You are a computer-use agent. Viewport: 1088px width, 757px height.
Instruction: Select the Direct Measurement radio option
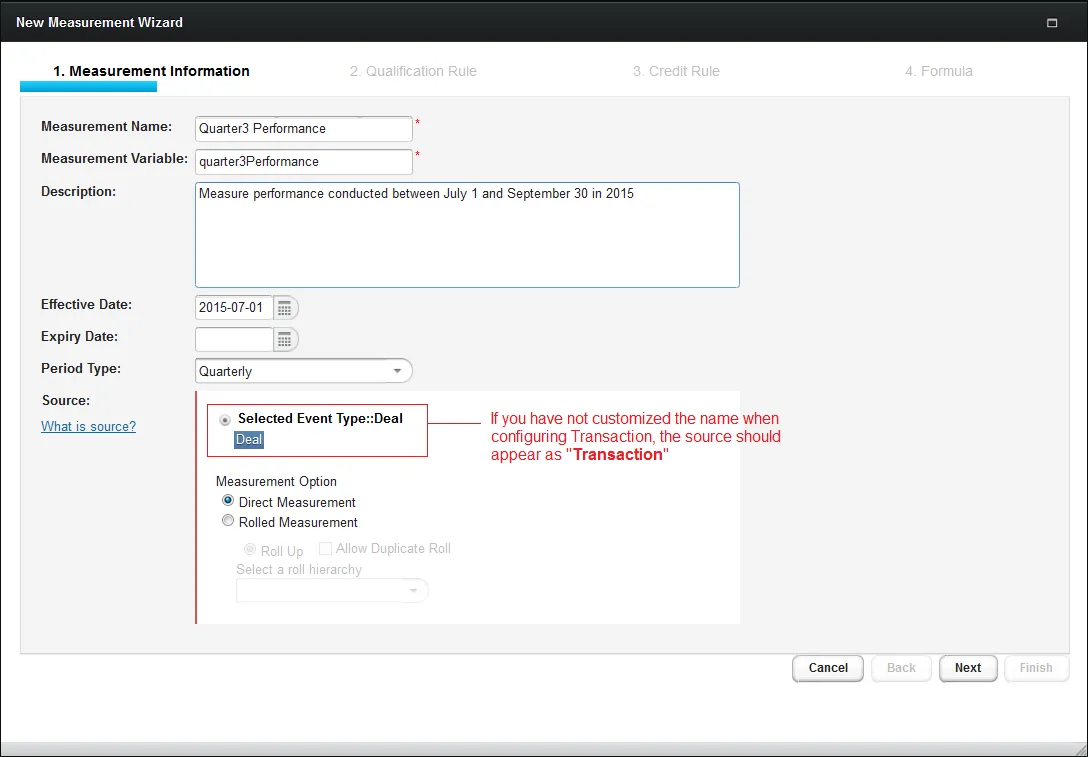click(x=228, y=500)
